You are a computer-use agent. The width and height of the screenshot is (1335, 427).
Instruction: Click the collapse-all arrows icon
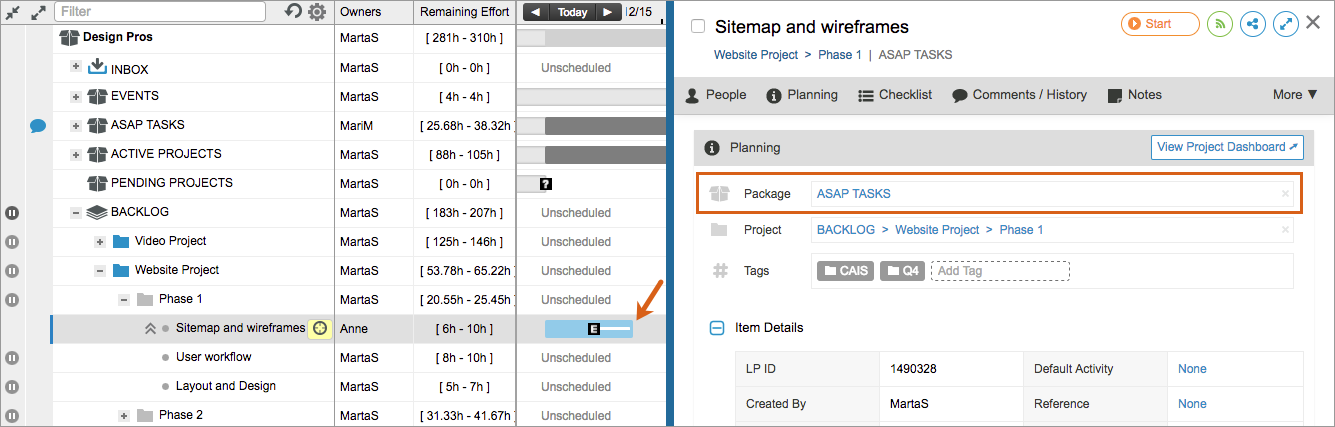(x=12, y=12)
